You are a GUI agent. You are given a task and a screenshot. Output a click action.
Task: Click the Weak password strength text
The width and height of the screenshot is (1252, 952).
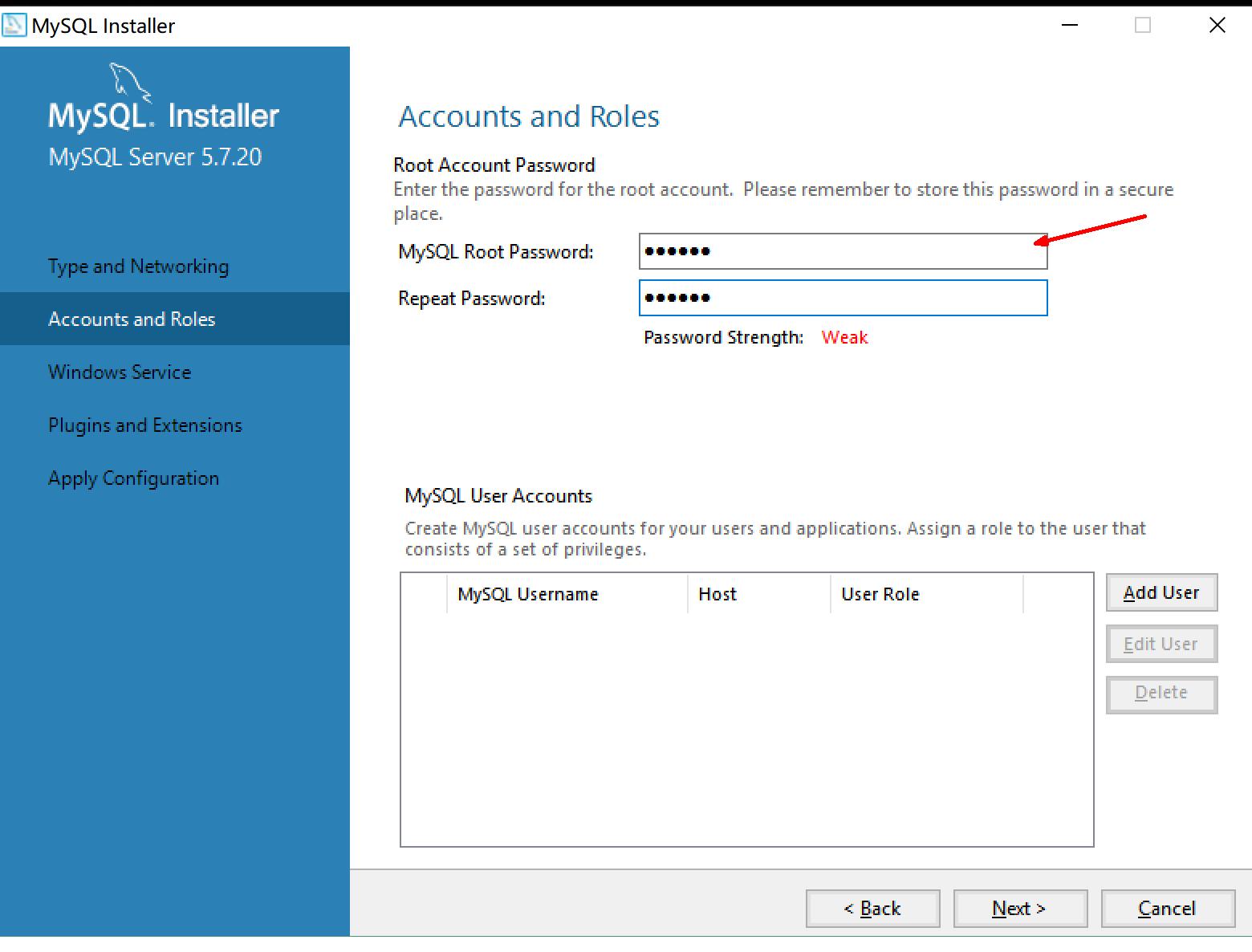click(844, 338)
